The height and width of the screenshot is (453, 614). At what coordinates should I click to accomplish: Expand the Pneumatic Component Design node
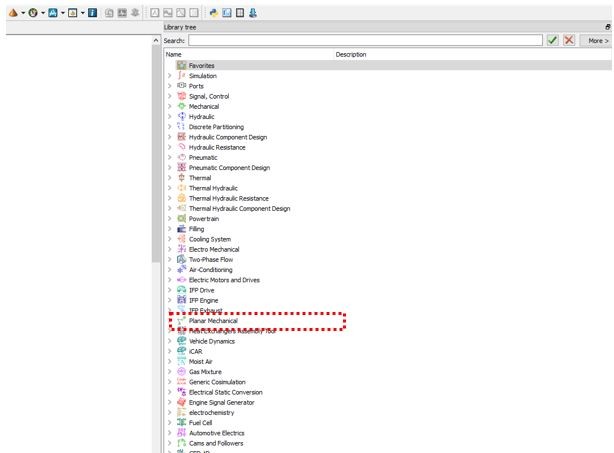(170, 168)
